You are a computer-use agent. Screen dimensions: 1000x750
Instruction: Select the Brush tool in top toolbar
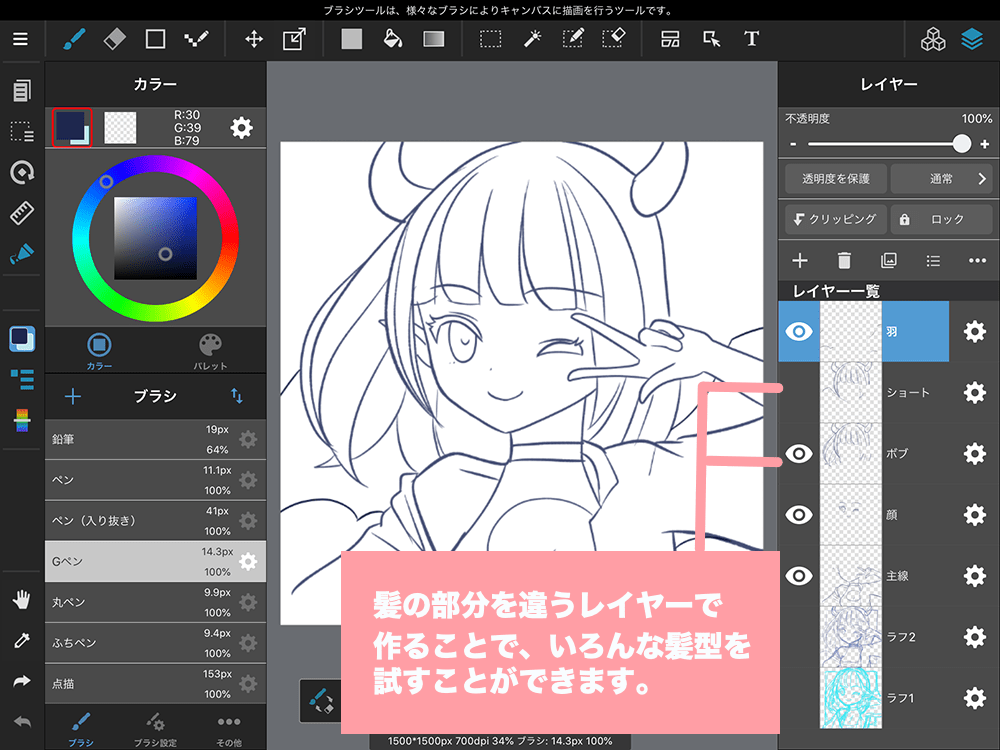[x=75, y=39]
